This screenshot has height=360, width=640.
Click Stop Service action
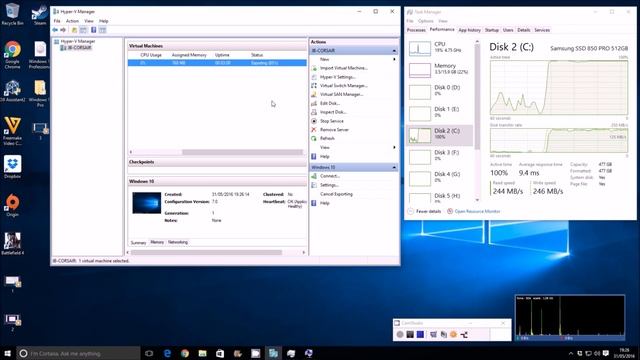pyautogui.click(x=331, y=121)
